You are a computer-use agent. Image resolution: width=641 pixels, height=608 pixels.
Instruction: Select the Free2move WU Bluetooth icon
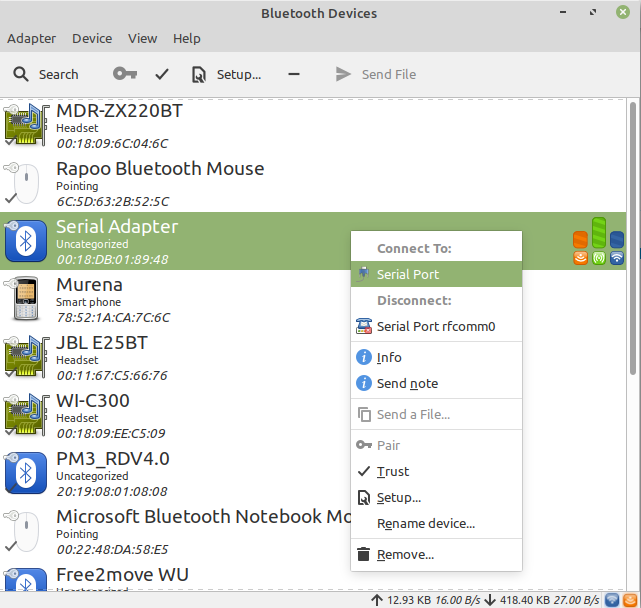point(25,579)
